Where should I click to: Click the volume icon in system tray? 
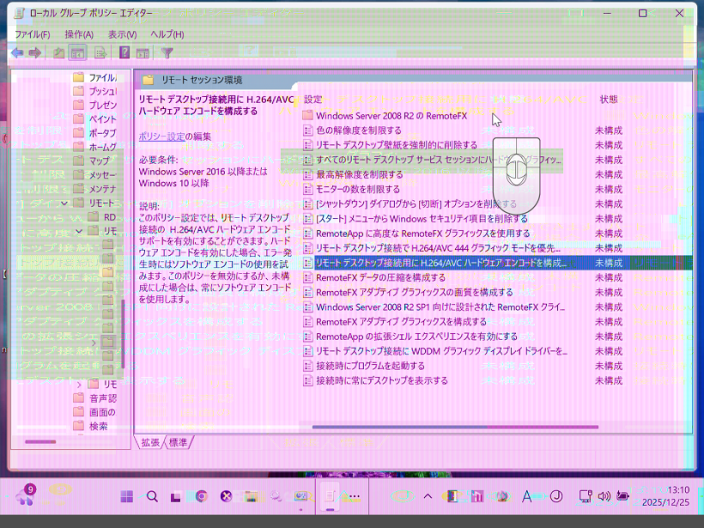click(x=603, y=496)
